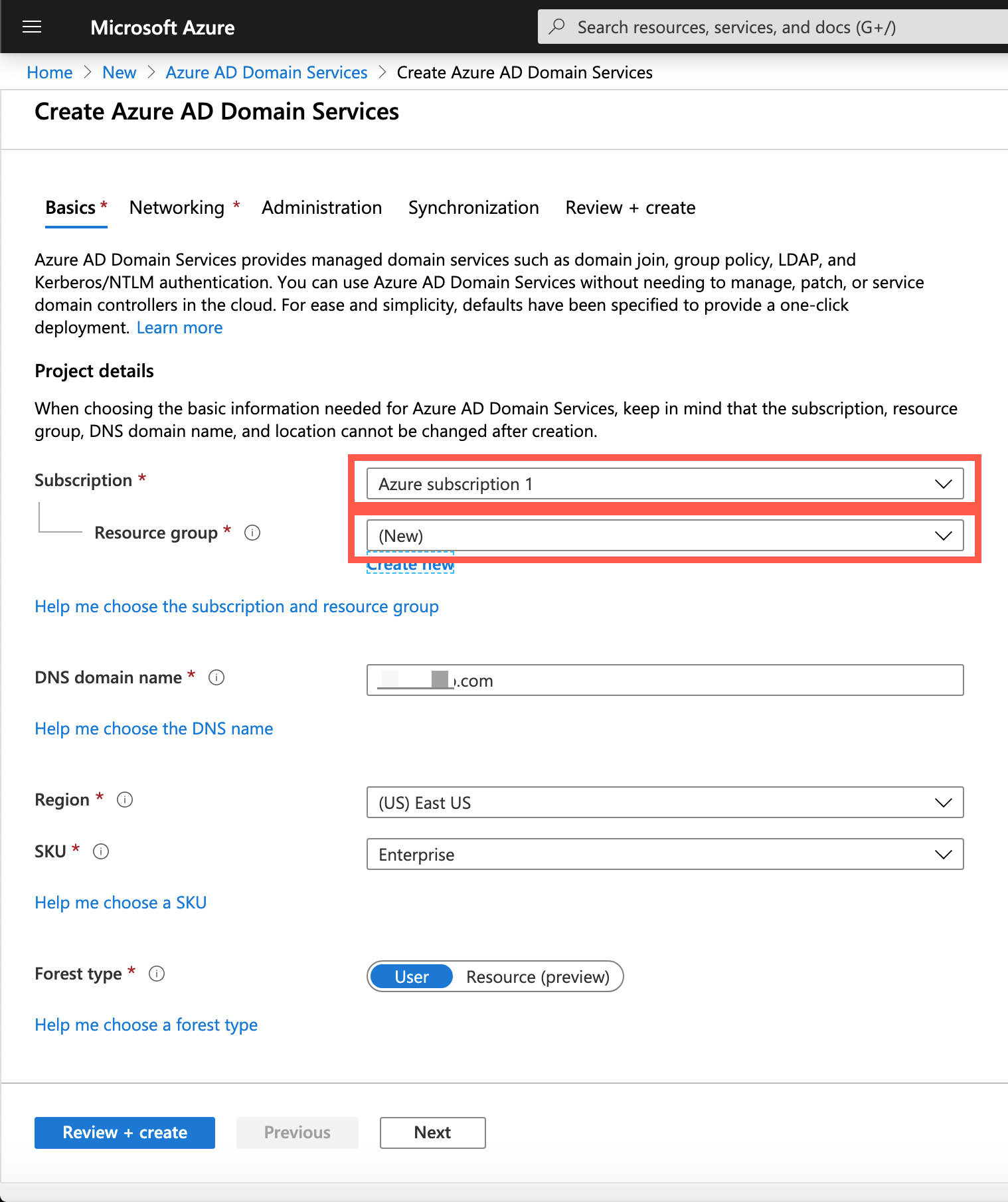Open Help me choose the DNS name
Viewport: 1008px width, 1202px height.
click(x=154, y=729)
